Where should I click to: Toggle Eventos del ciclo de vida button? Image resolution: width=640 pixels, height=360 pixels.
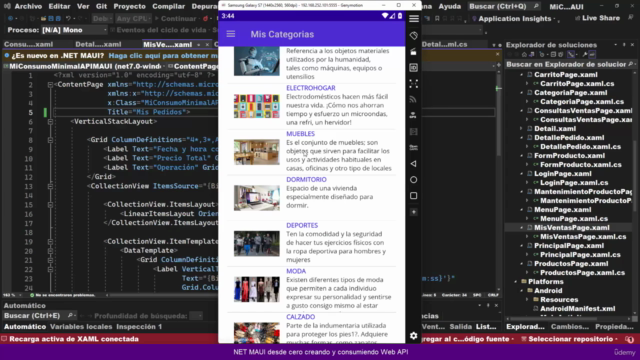pos(158,30)
